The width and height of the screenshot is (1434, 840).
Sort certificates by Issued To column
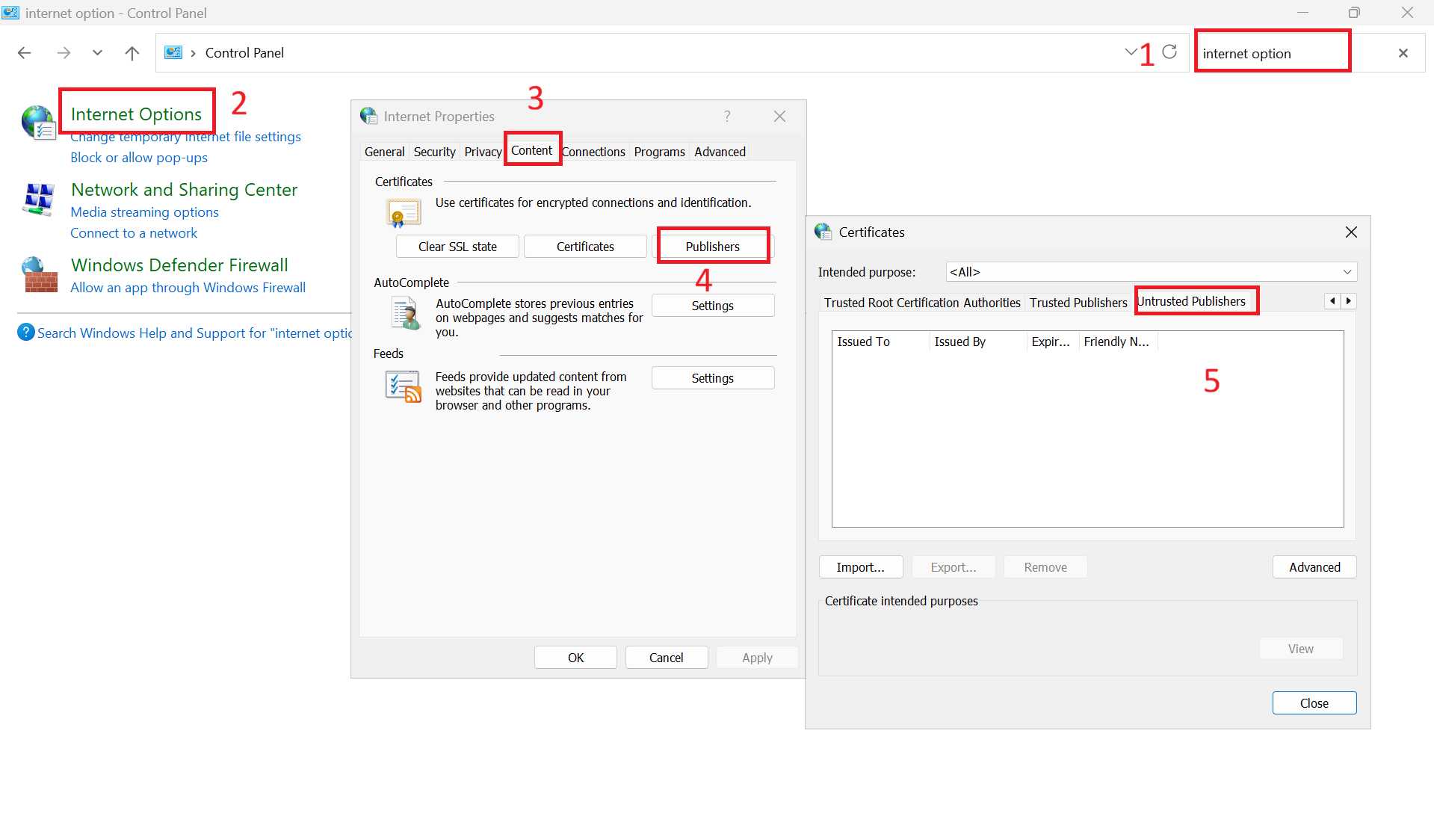[881, 342]
